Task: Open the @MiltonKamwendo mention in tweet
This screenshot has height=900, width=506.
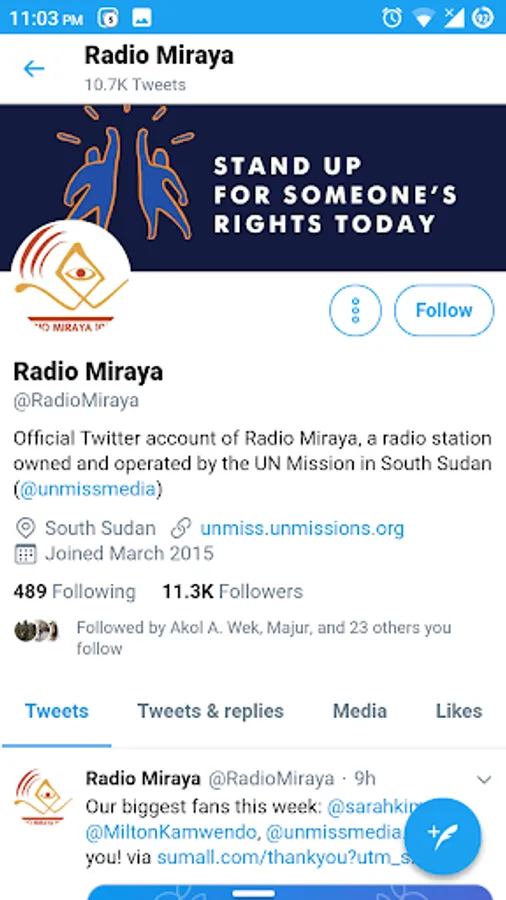Action: point(172,832)
